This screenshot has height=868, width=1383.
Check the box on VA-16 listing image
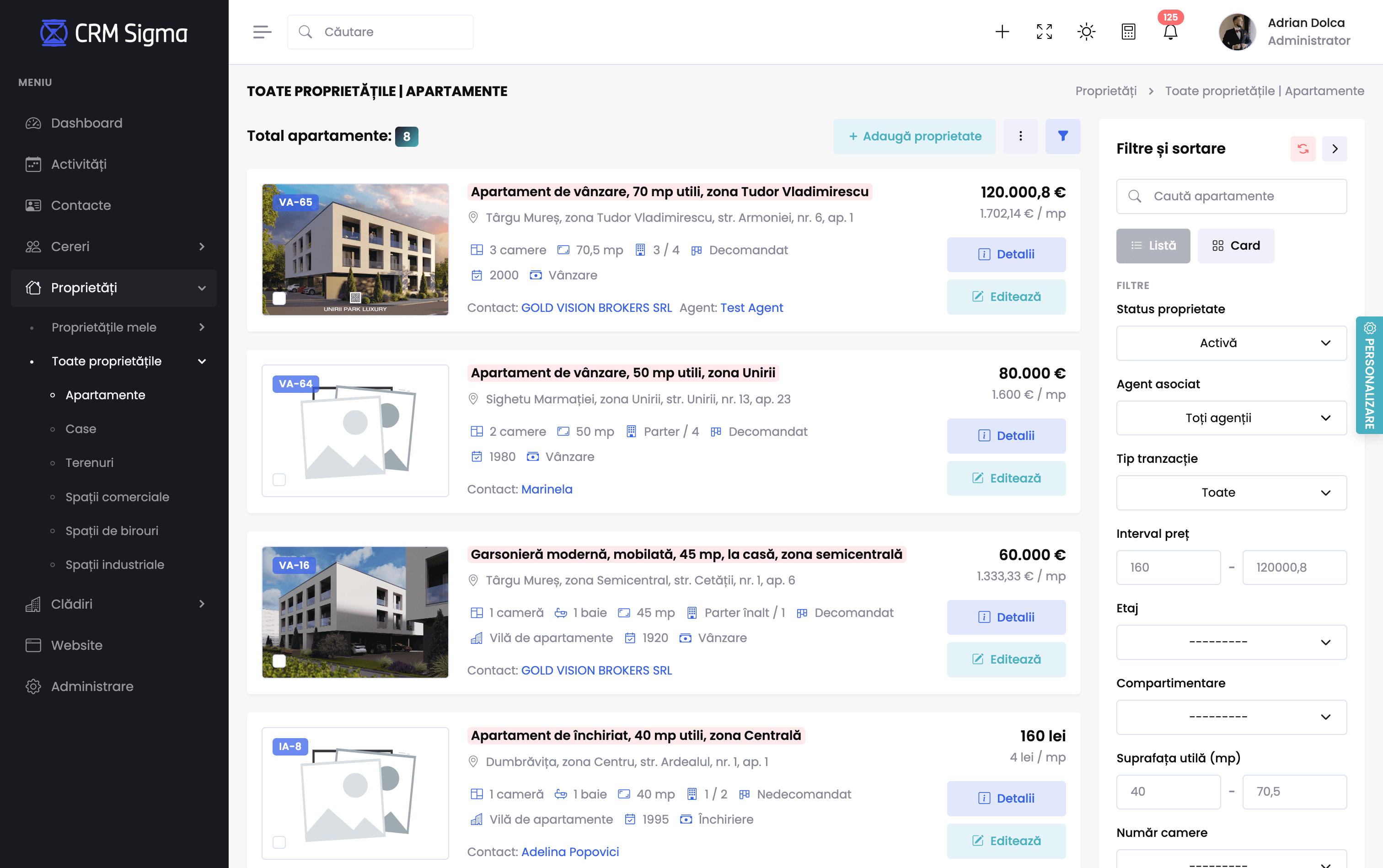click(x=279, y=661)
